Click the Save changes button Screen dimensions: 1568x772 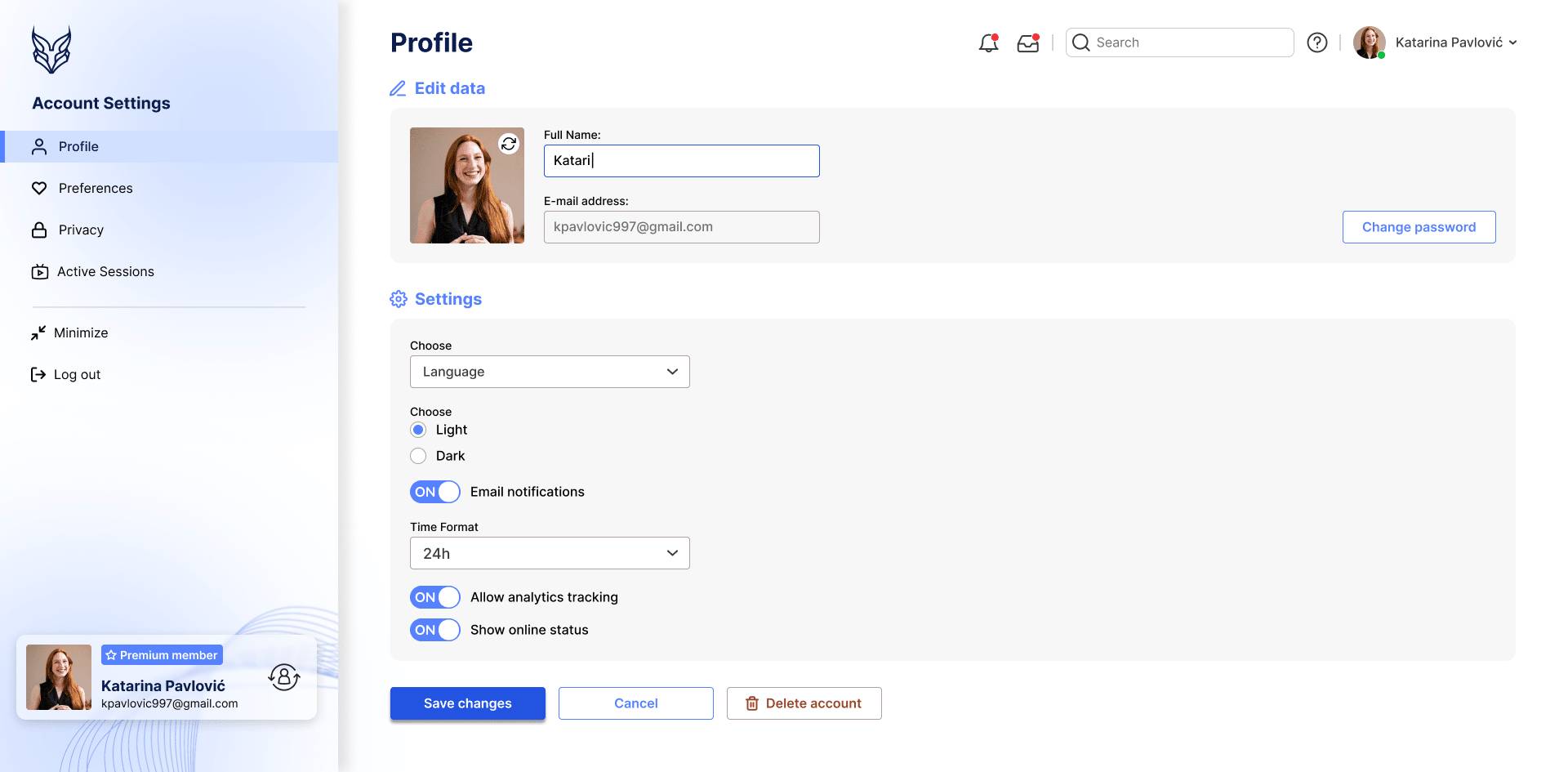(x=467, y=703)
